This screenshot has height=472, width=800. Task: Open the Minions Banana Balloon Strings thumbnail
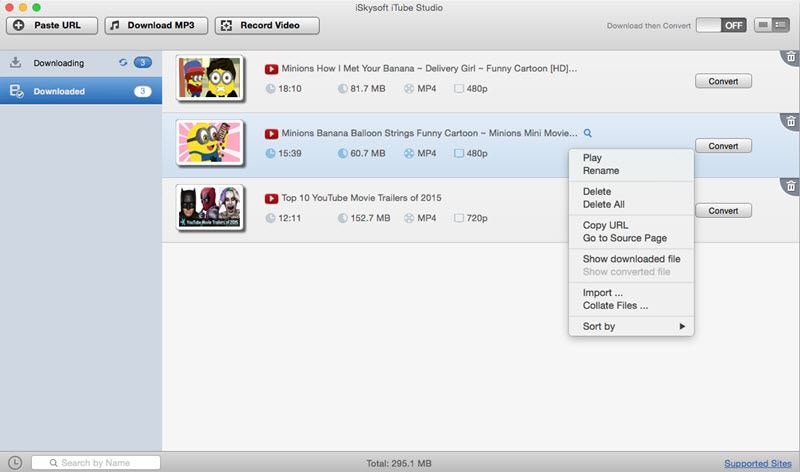pos(210,143)
